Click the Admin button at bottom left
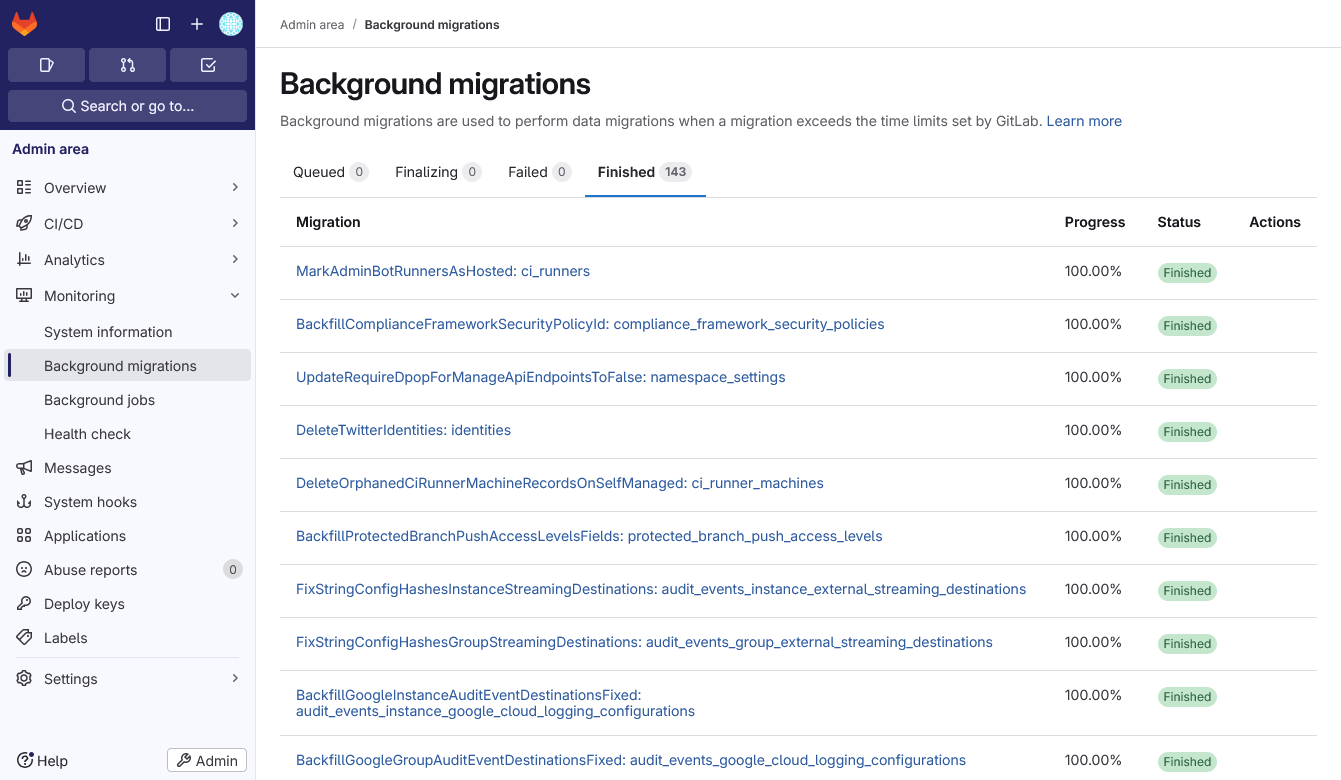This screenshot has height=780, width=1341. [206, 760]
